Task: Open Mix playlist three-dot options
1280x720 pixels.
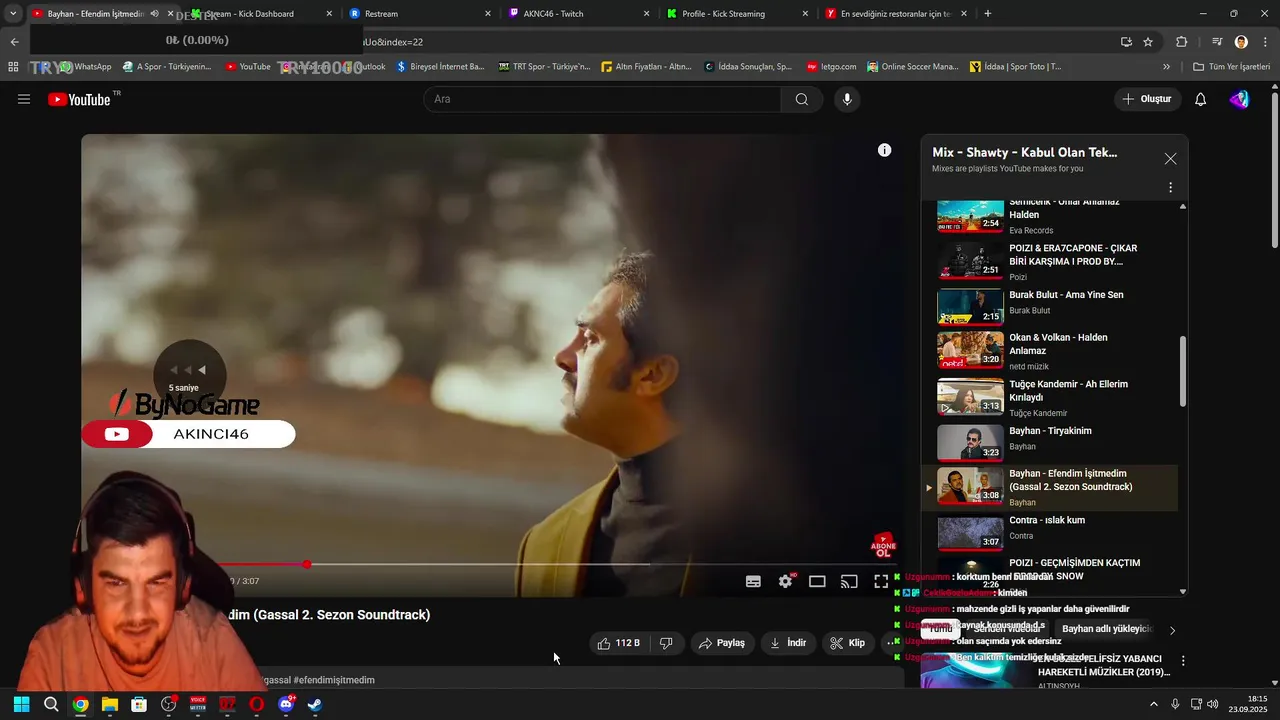Action: click(x=1170, y=187)
